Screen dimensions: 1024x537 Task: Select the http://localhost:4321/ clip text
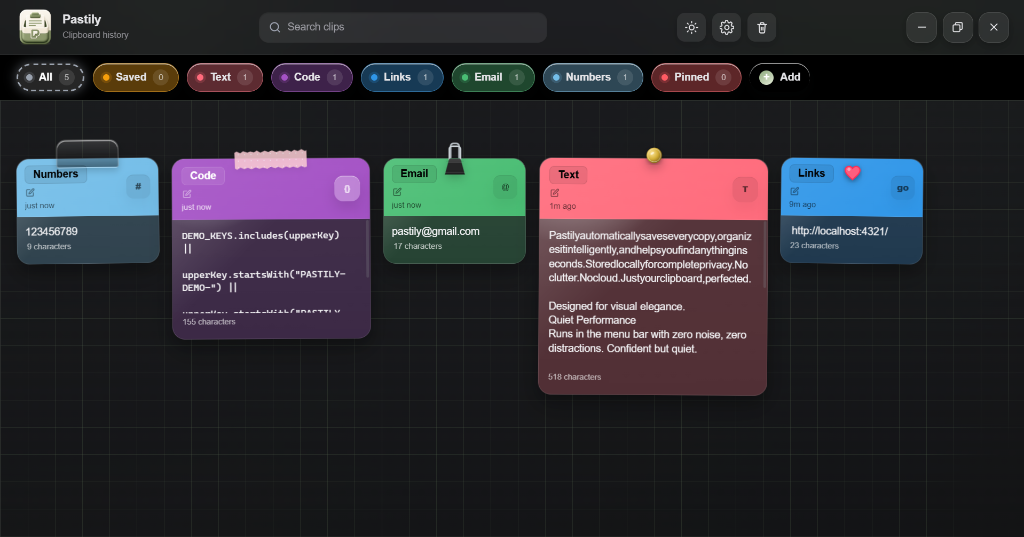(x=840, y=231)
